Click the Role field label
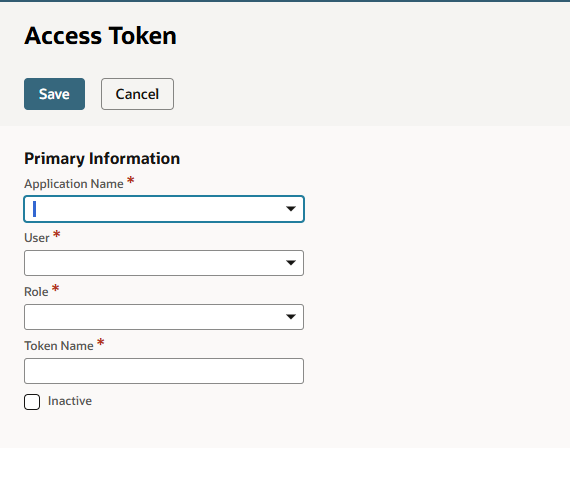 pos(36,292)
